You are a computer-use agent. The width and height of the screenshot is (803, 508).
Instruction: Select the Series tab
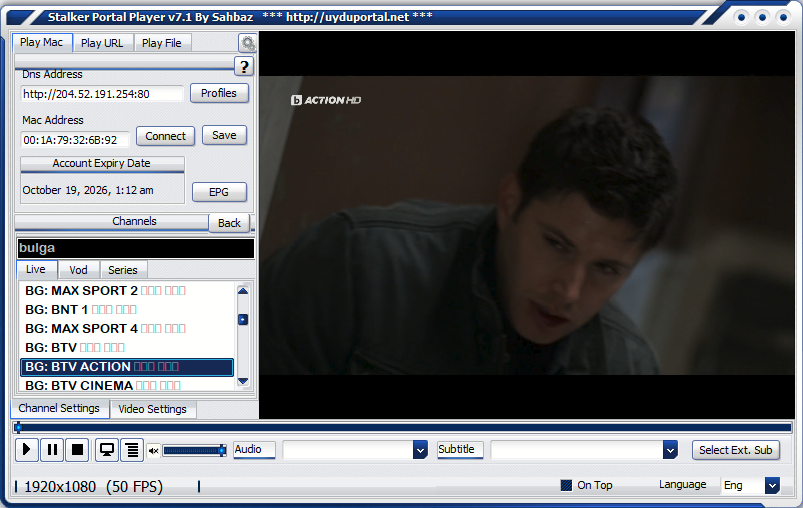point(123,270)
